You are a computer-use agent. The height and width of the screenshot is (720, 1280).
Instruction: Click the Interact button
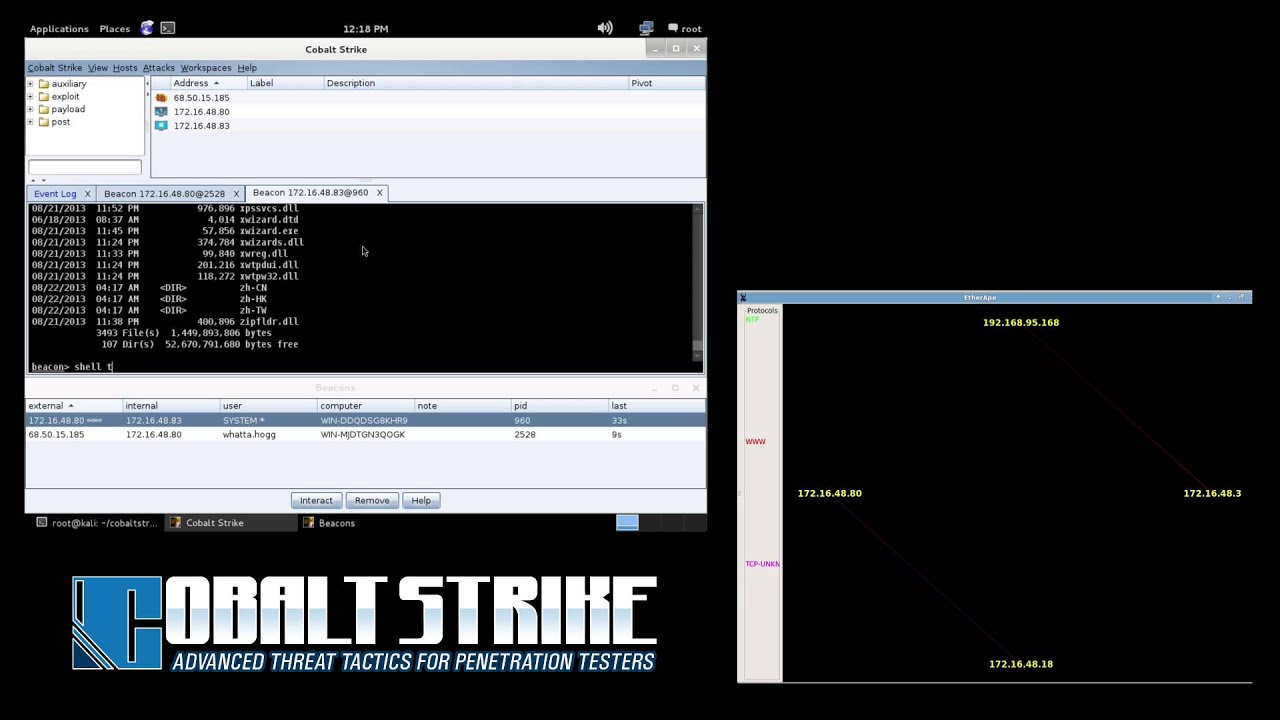(x=316, y=500)
